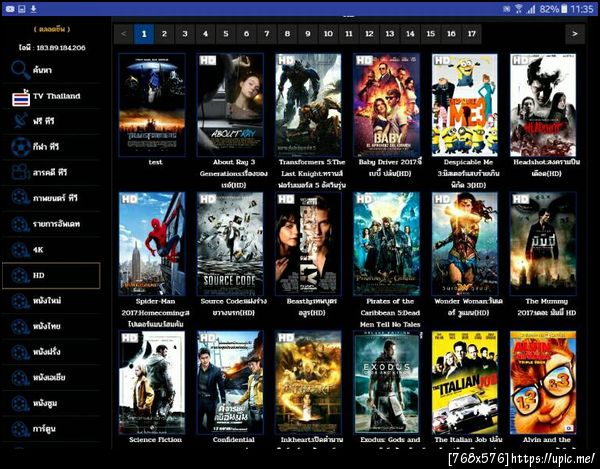This screenshot has width=600, height=469.
Task: Tap the Wi-Fi icon in status bar
Action: click(518, 9)
